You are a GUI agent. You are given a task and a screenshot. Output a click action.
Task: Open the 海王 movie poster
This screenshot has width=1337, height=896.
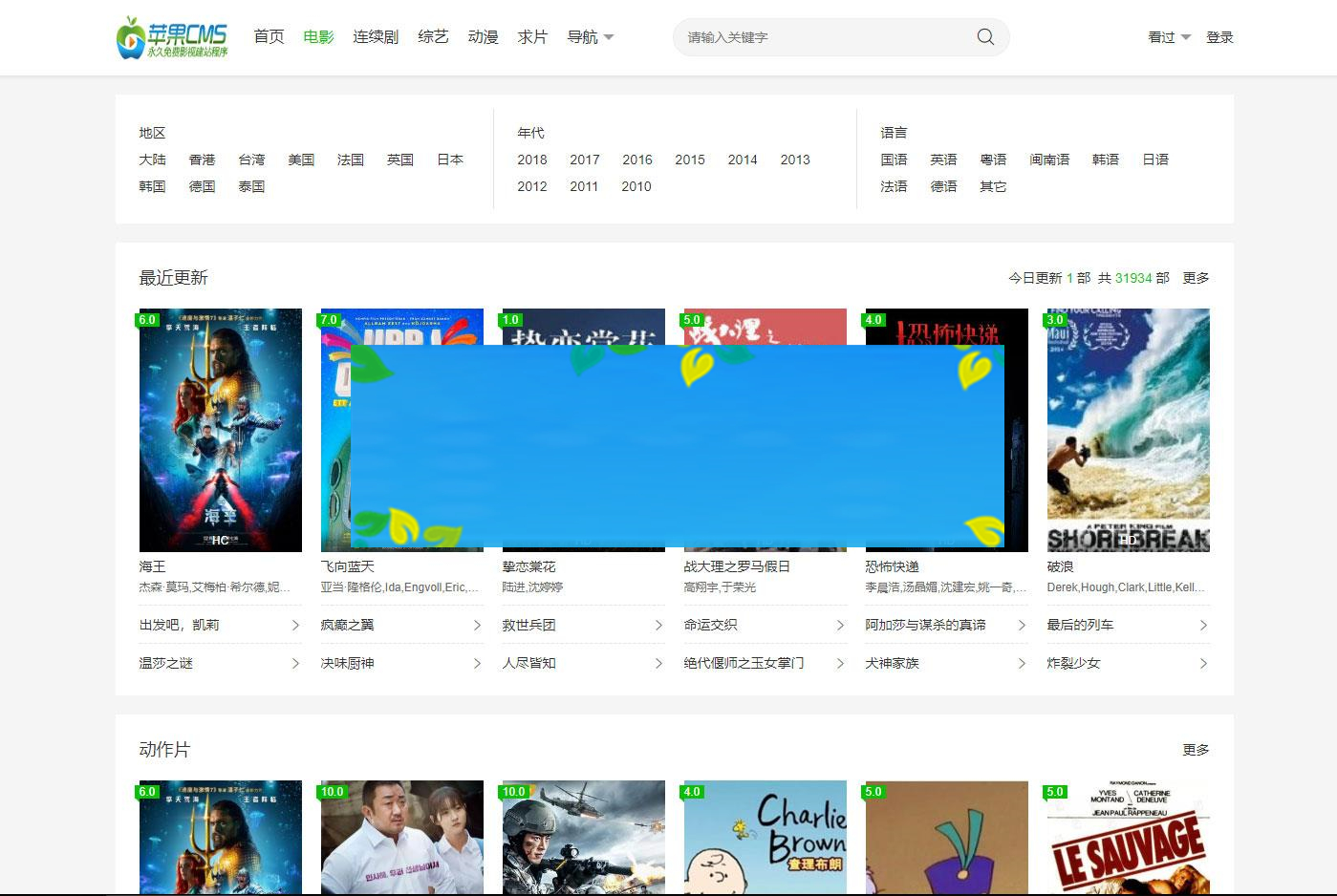[220, 430]
